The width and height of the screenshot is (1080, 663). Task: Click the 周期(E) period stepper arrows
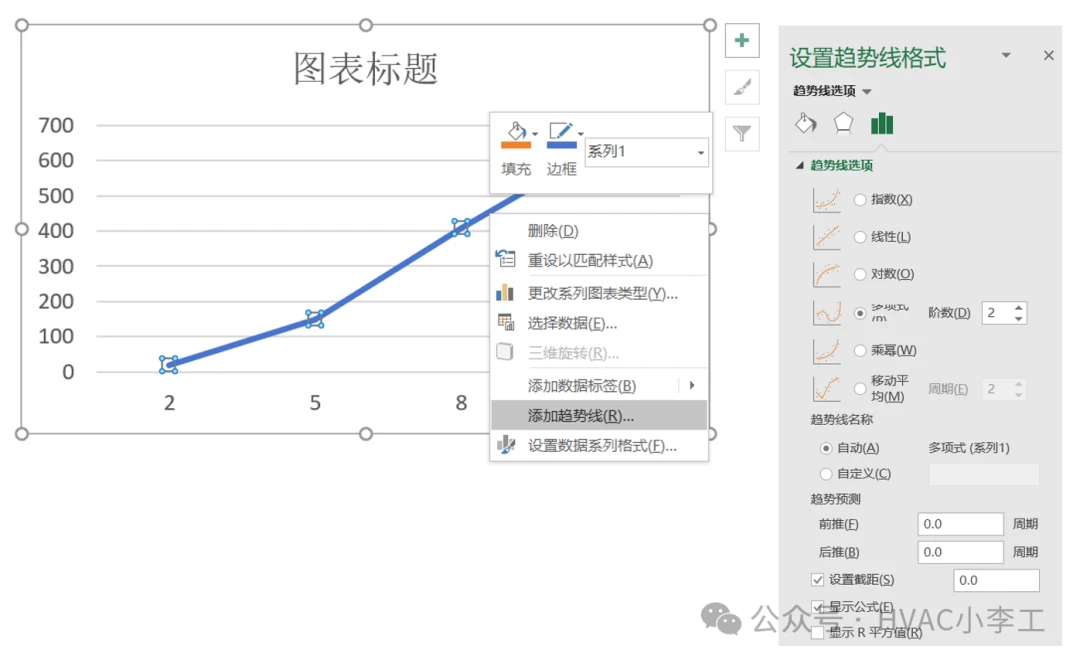1018,389
